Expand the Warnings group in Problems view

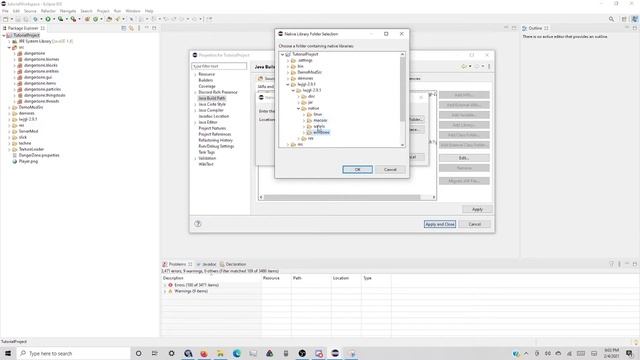[165, 291]
